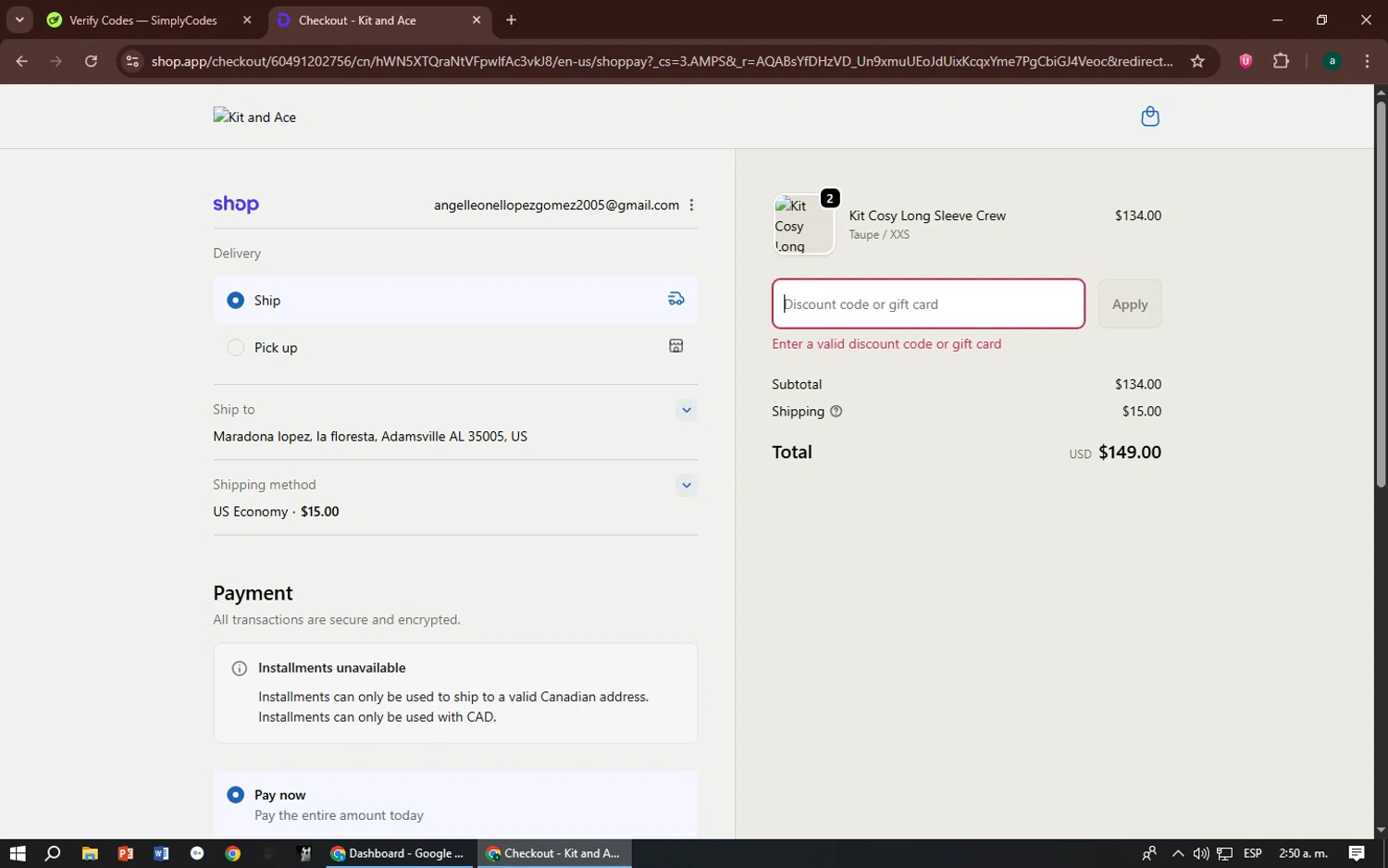Launch Word from taskbar
Viewport: 1388px width, 868px height.
tap(161, 853)
